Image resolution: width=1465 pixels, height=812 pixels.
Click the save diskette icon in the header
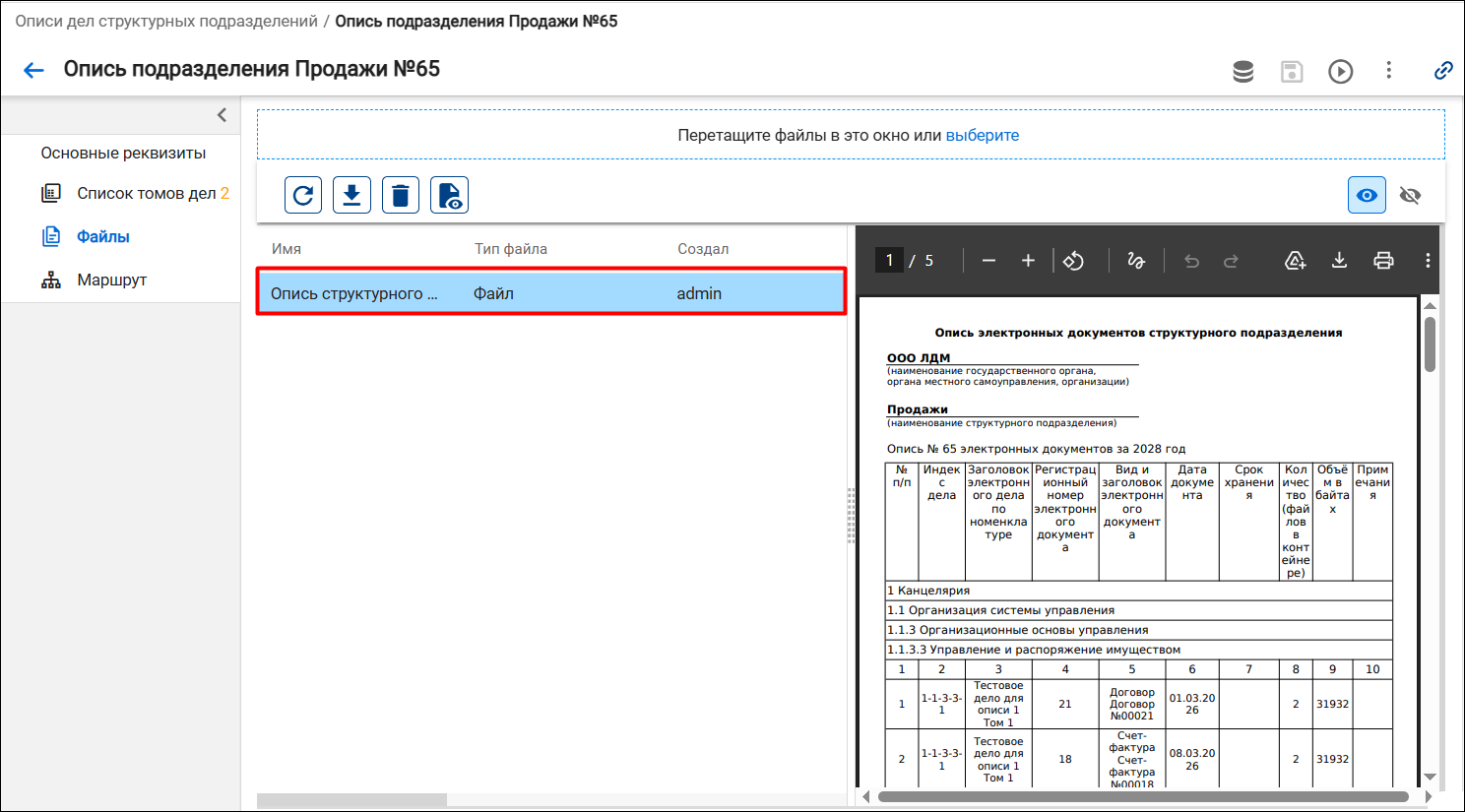(x=1292, y=71)
